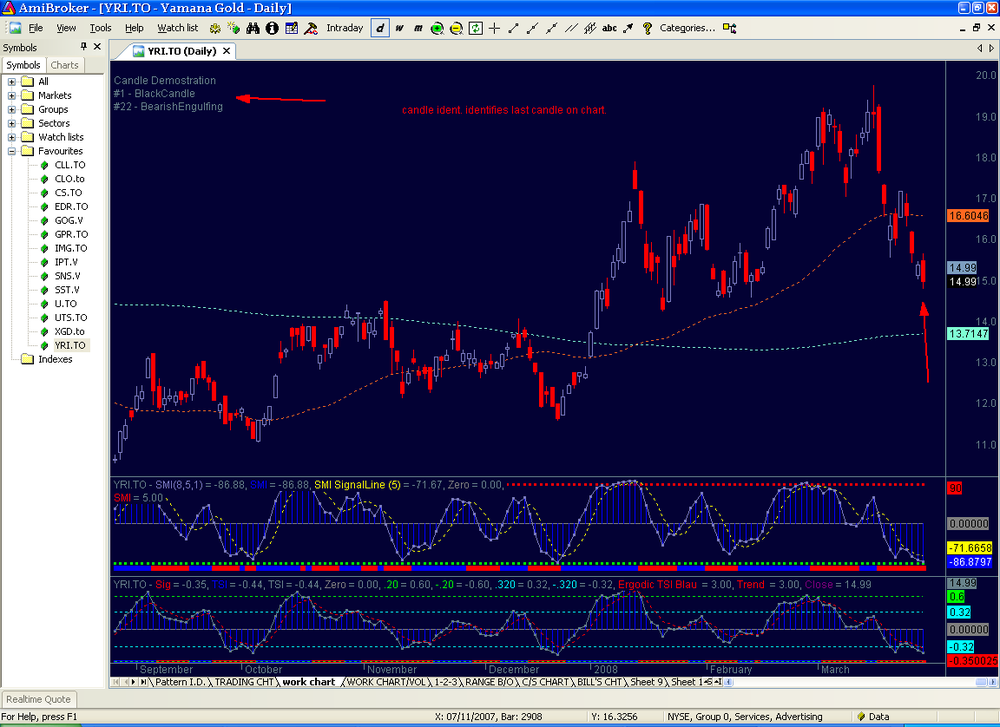
Task: Click the yellow question mark help icon
Action: tap(647, 28)
